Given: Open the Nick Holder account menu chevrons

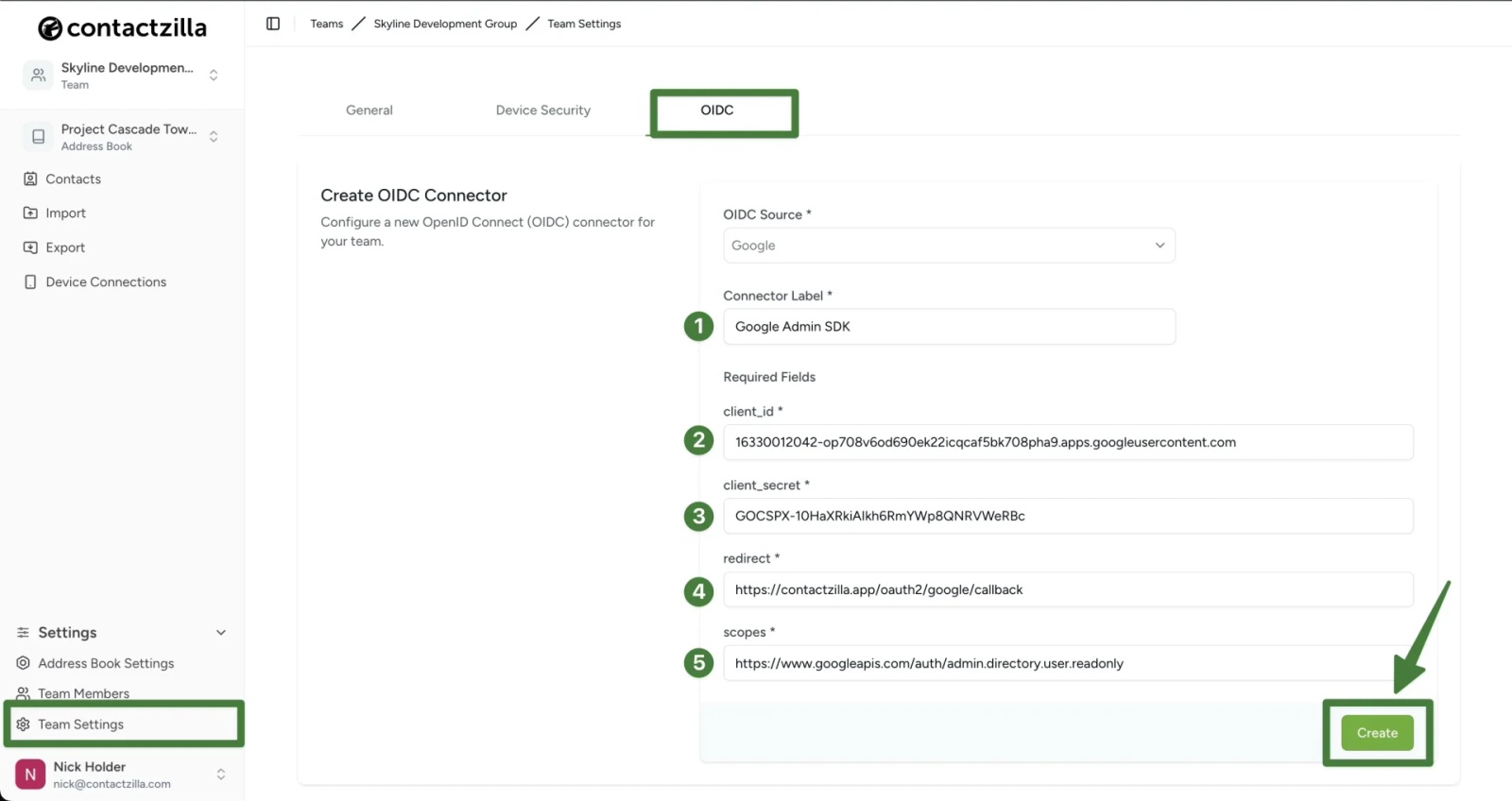Looking at the screenshot, I should [x=221, y=775].
